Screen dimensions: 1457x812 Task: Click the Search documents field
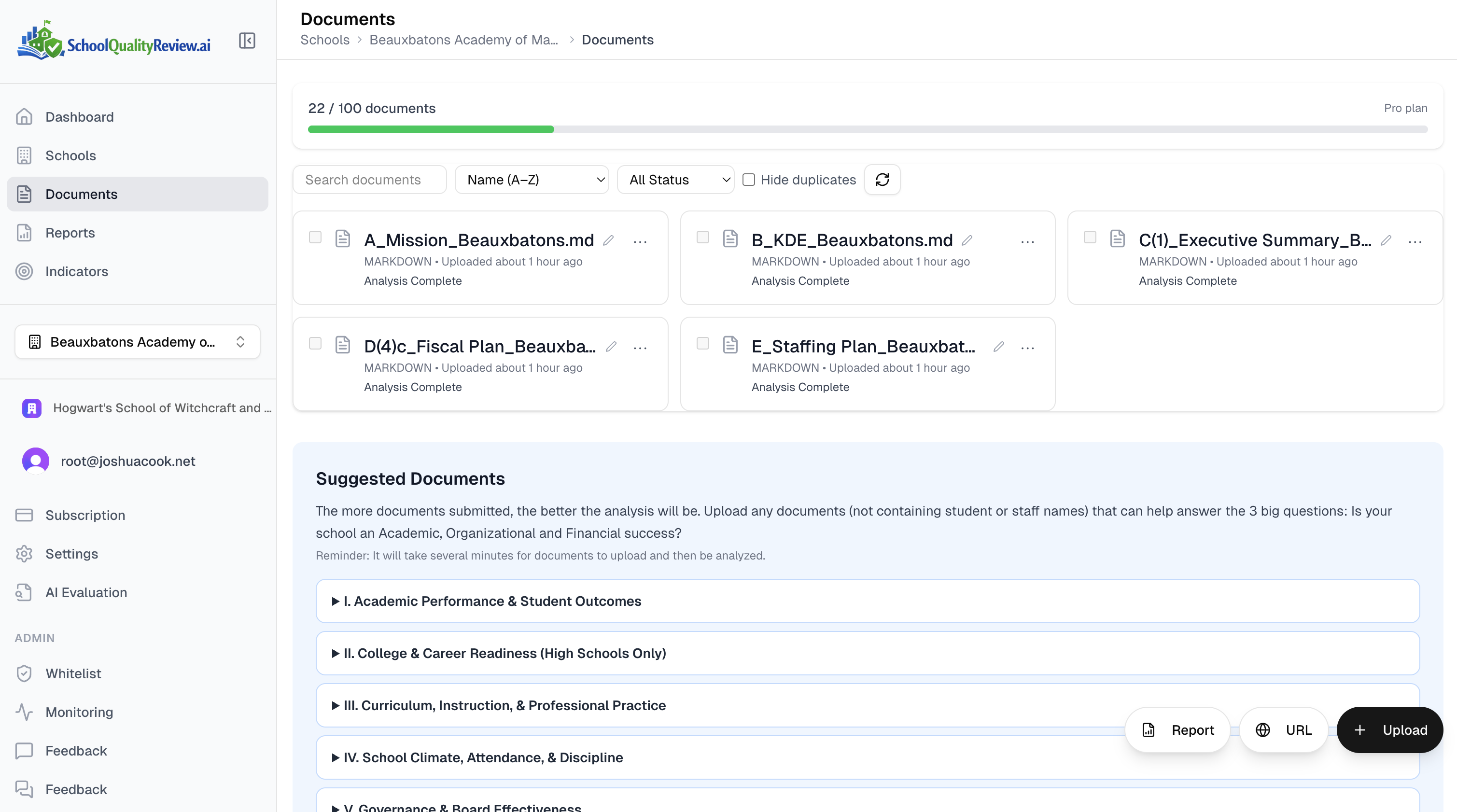(x=369, y=180)
